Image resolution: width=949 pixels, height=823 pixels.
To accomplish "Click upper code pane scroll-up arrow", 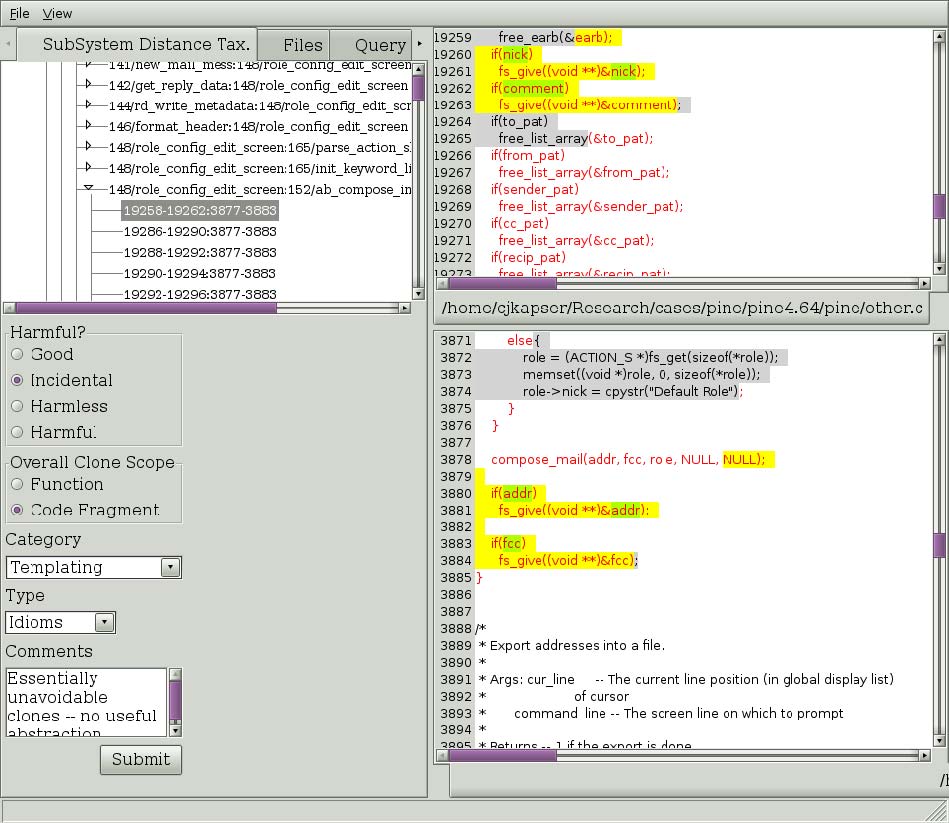I will click(x=939, y=36).
